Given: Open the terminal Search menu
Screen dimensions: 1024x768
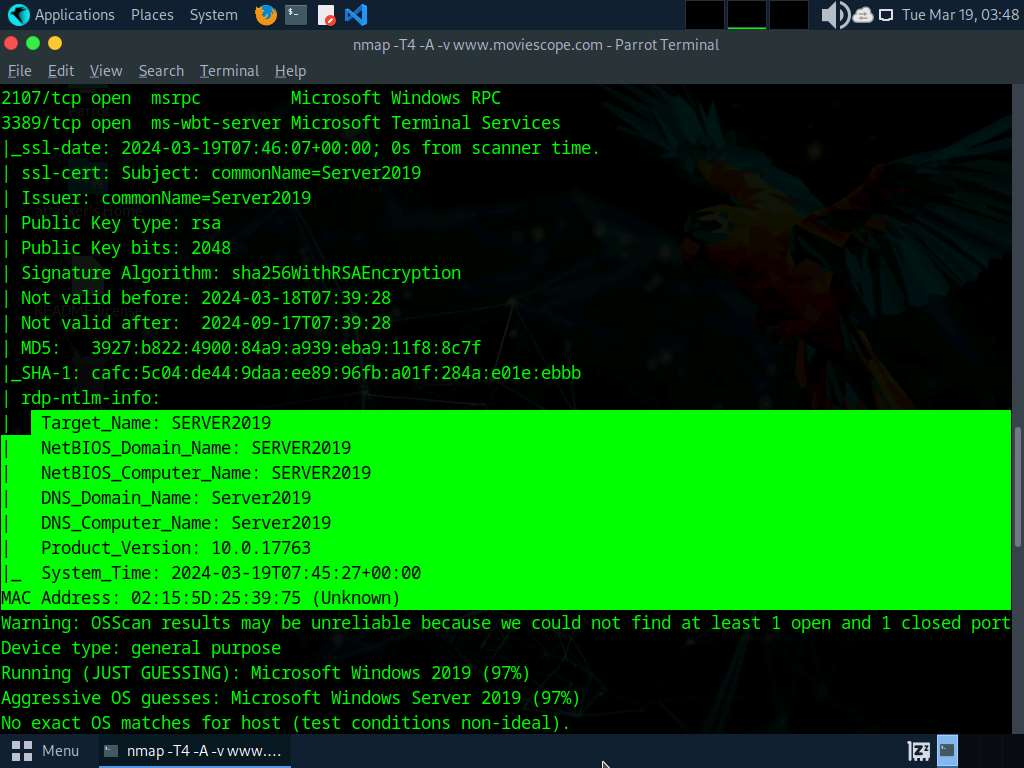Looking at the screenshot, I should click(161, 71).
